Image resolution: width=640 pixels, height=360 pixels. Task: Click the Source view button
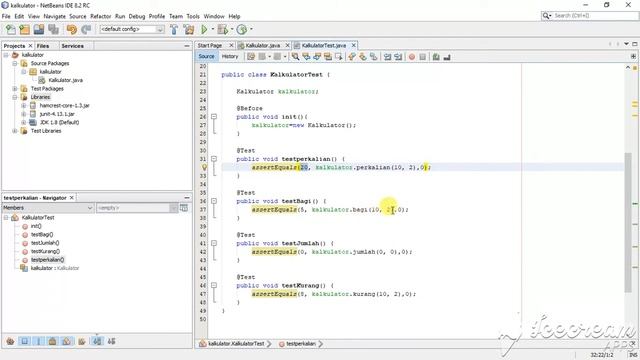[206, 57]
